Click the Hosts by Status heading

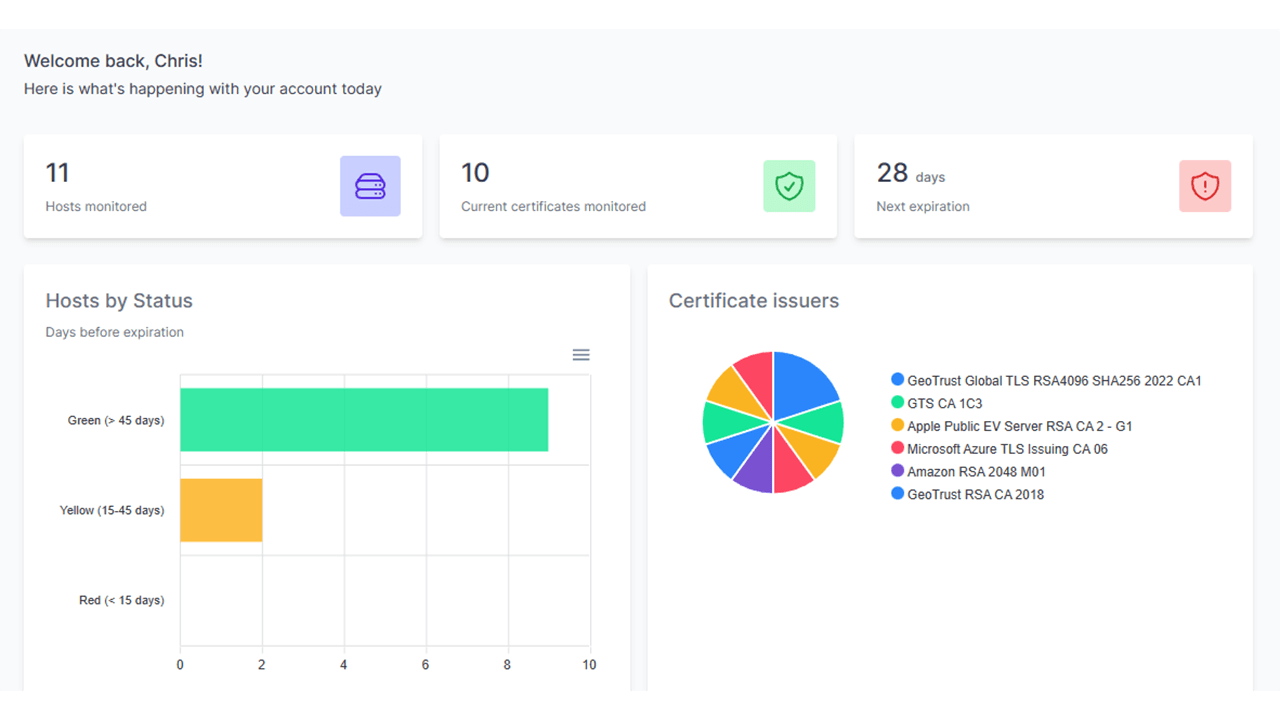[119, 301]
